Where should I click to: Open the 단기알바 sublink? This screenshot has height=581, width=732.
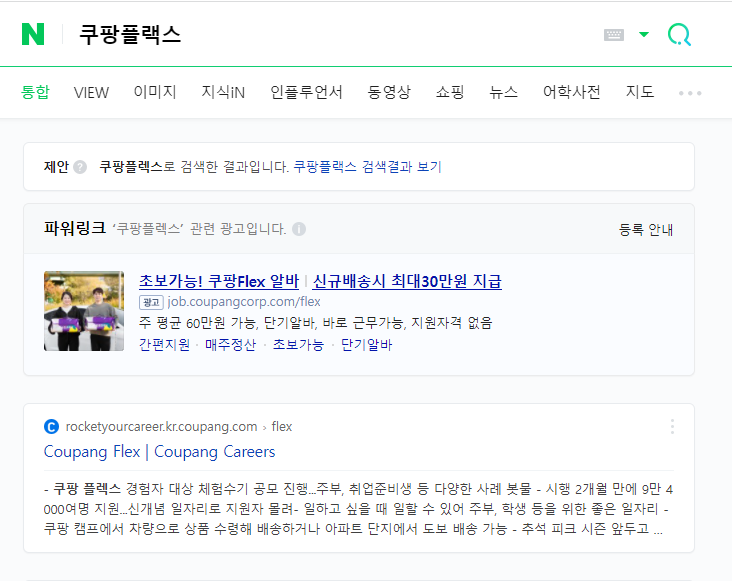point(366,345)
